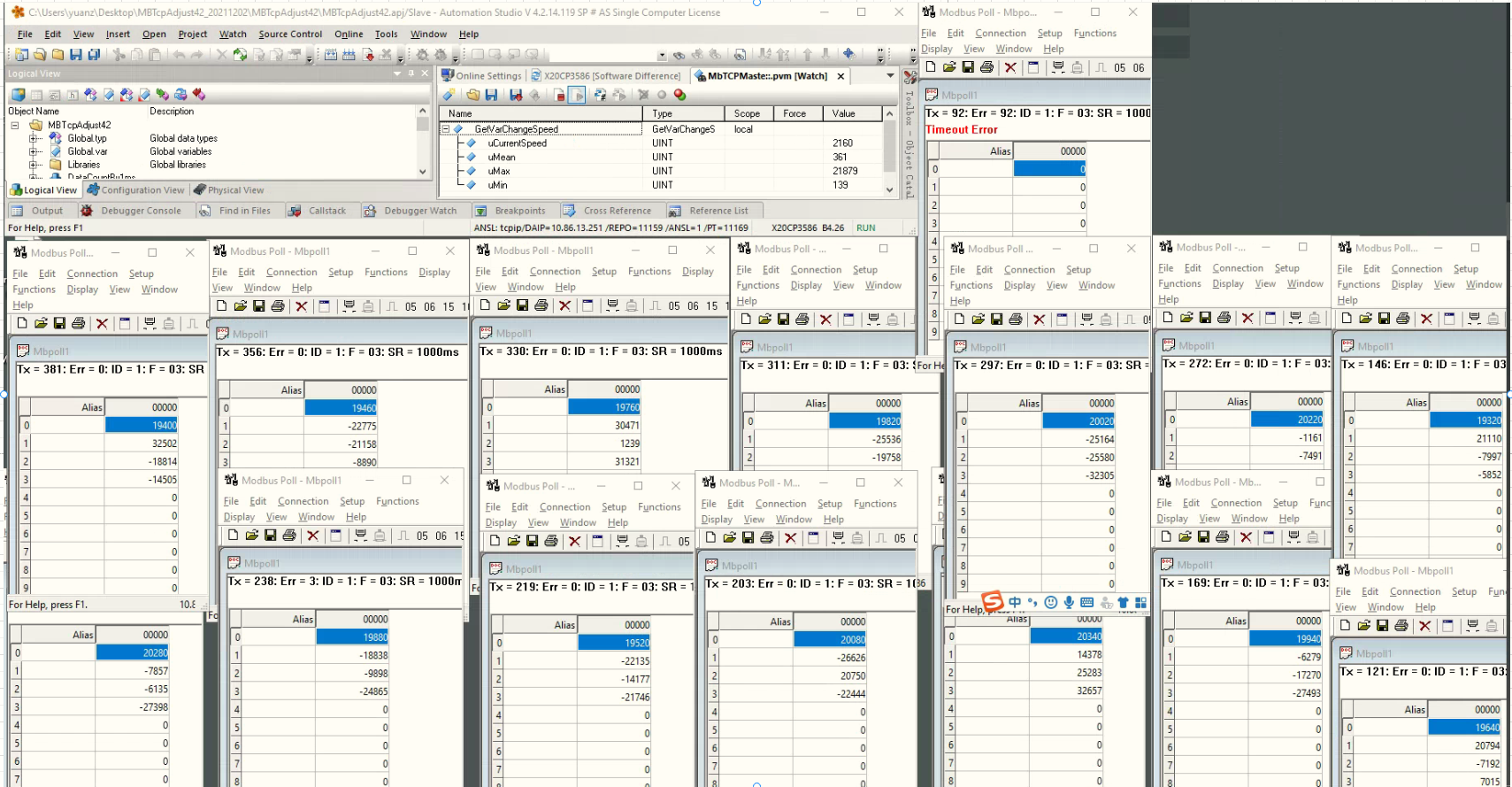Click red X icon in Tx = 356 Modbus window
Screen dimensions: 1512x787
pyautogui.click(x=302, y=306)
